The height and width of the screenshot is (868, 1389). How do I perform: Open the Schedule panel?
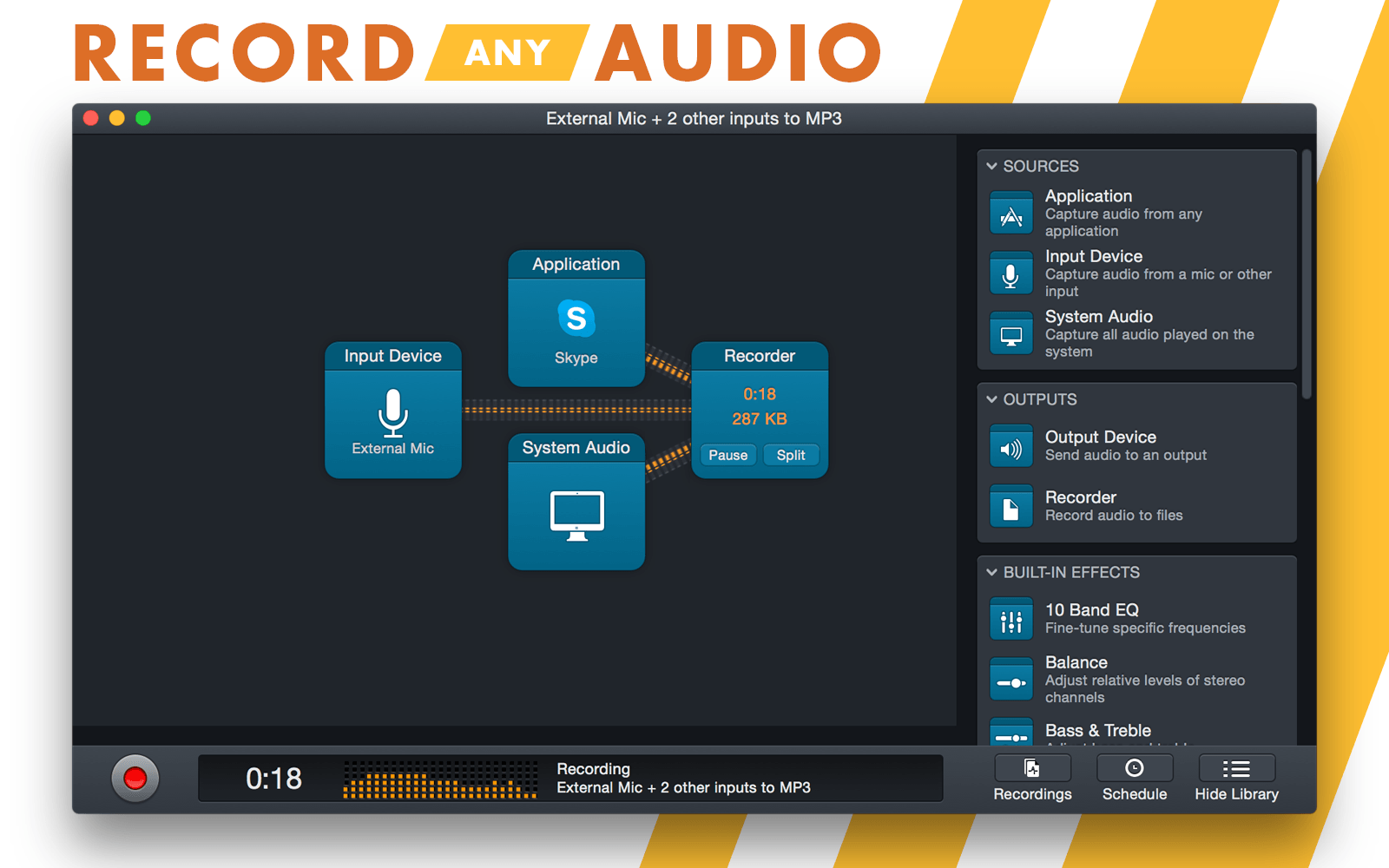click(x=1135, y=779)
